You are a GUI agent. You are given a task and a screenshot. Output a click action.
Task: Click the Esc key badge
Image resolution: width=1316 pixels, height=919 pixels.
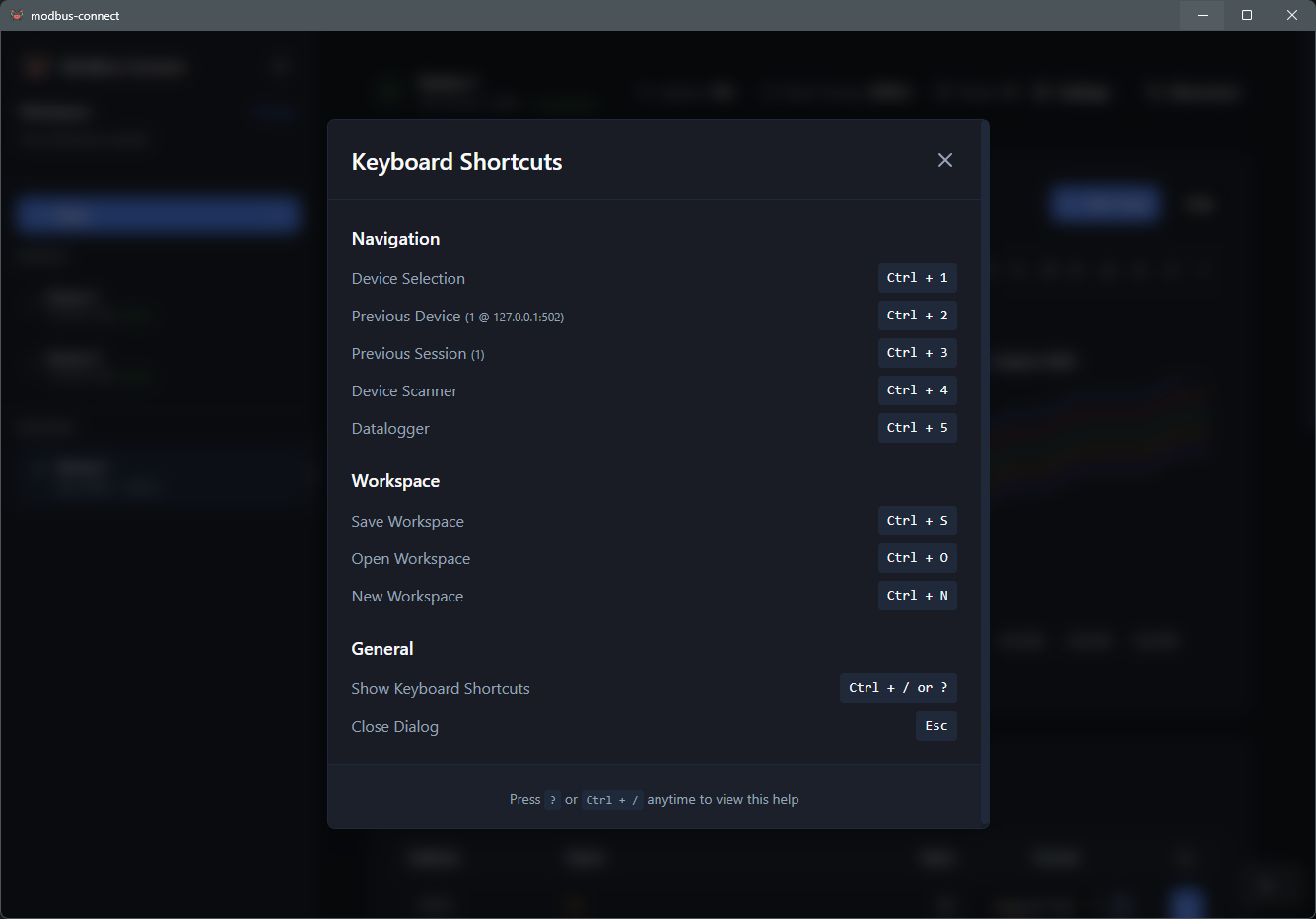(935, 726)
